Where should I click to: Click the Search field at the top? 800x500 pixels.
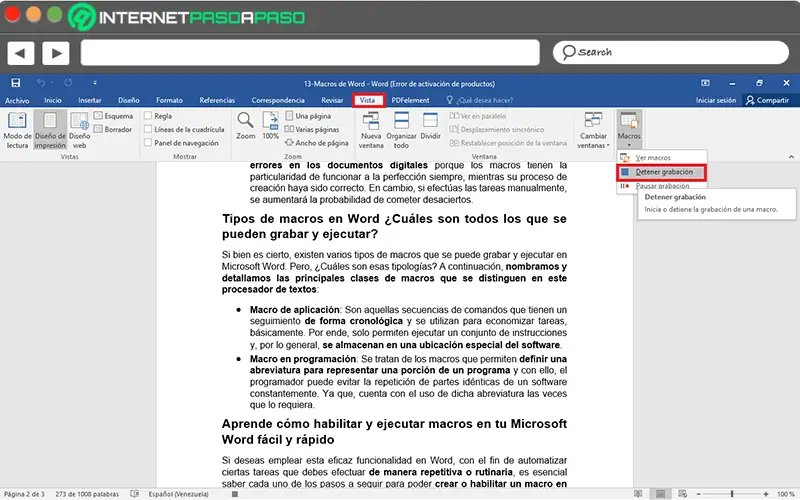point(671,53)
